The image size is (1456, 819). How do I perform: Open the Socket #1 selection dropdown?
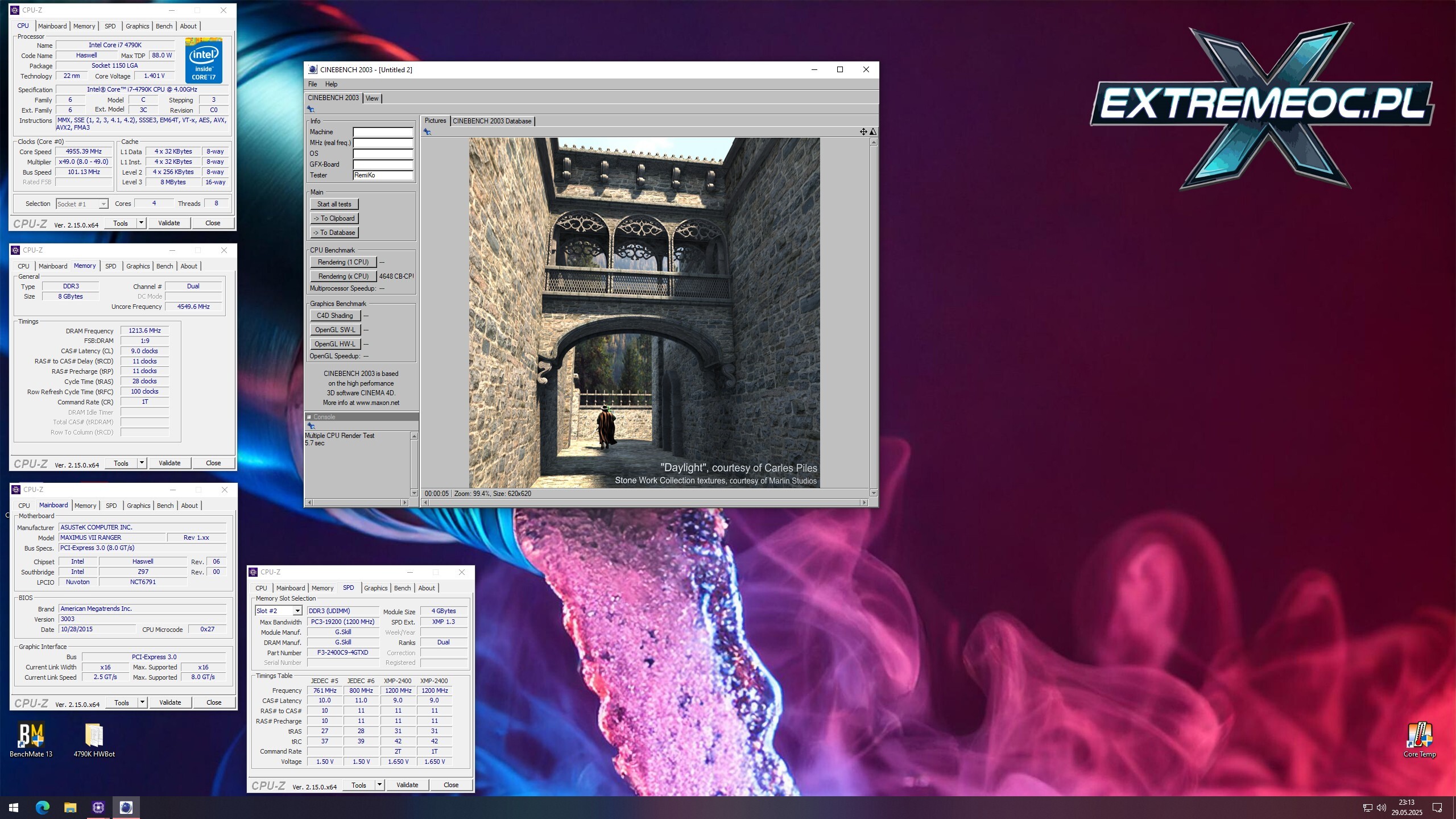(103, 204)
